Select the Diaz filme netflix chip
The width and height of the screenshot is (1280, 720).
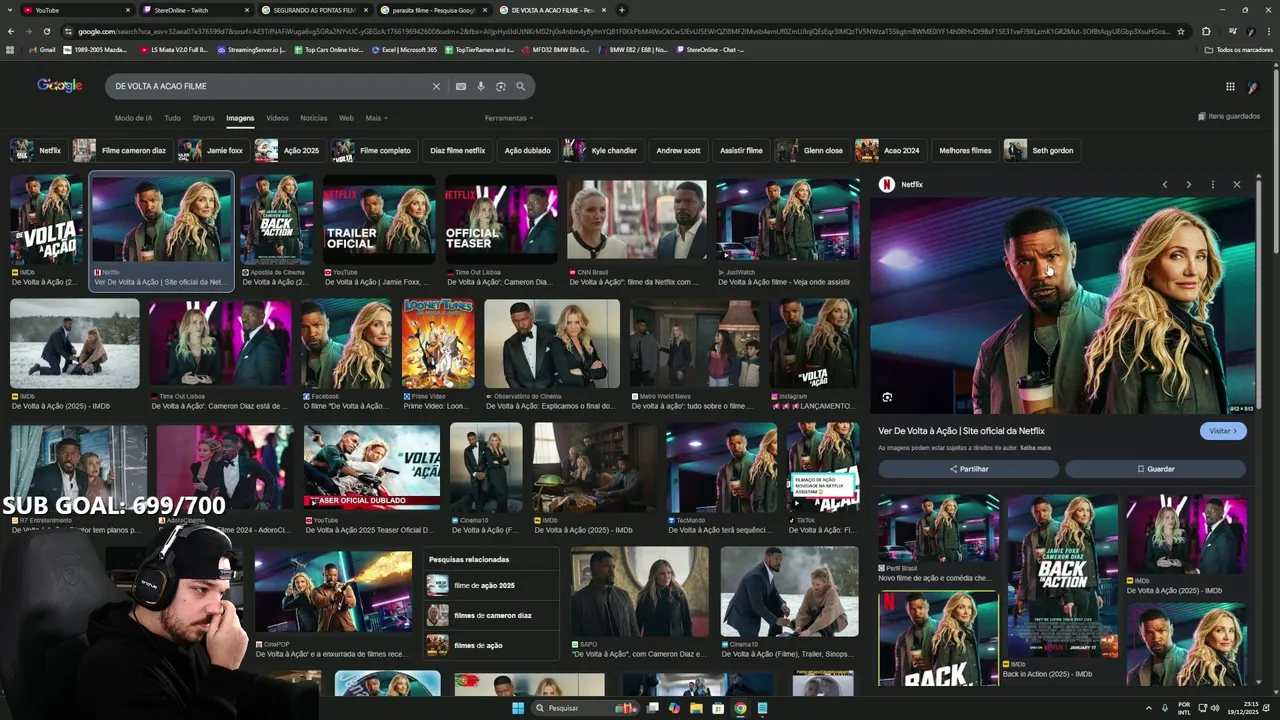457,151
